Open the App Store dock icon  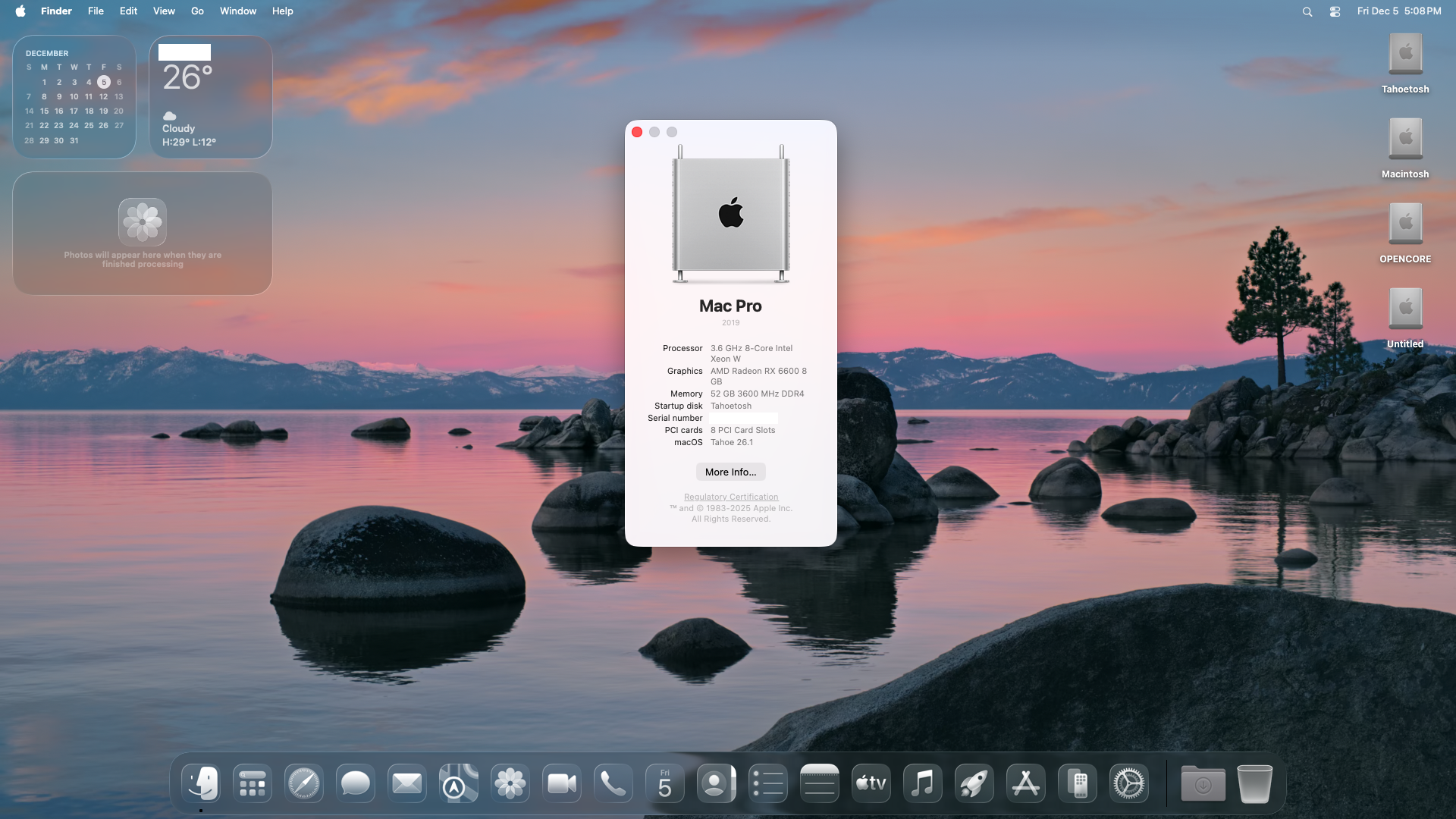click(1025, 783)
